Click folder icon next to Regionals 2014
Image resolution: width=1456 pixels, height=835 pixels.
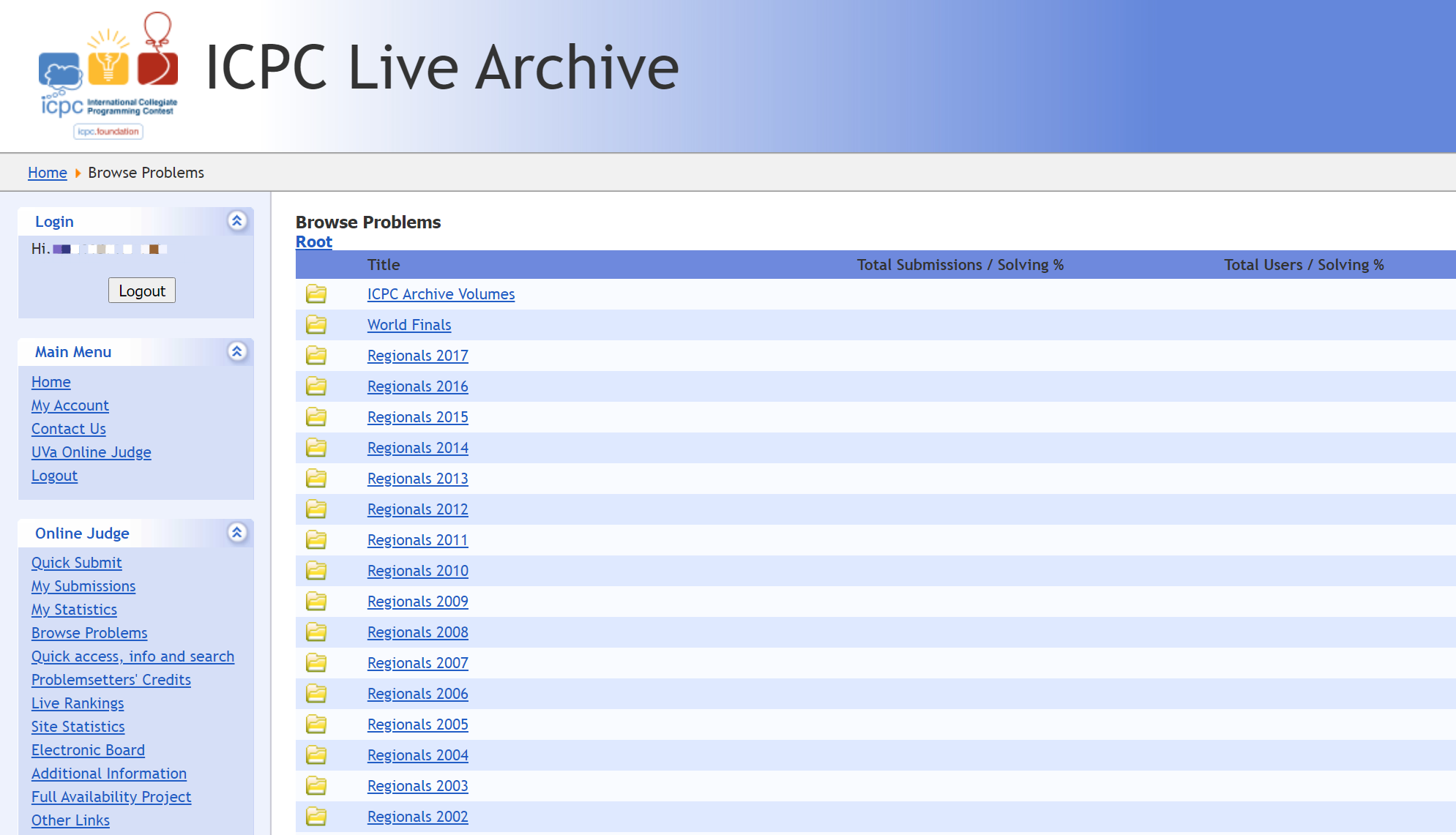pyautogui.click(x=316, y=448)
